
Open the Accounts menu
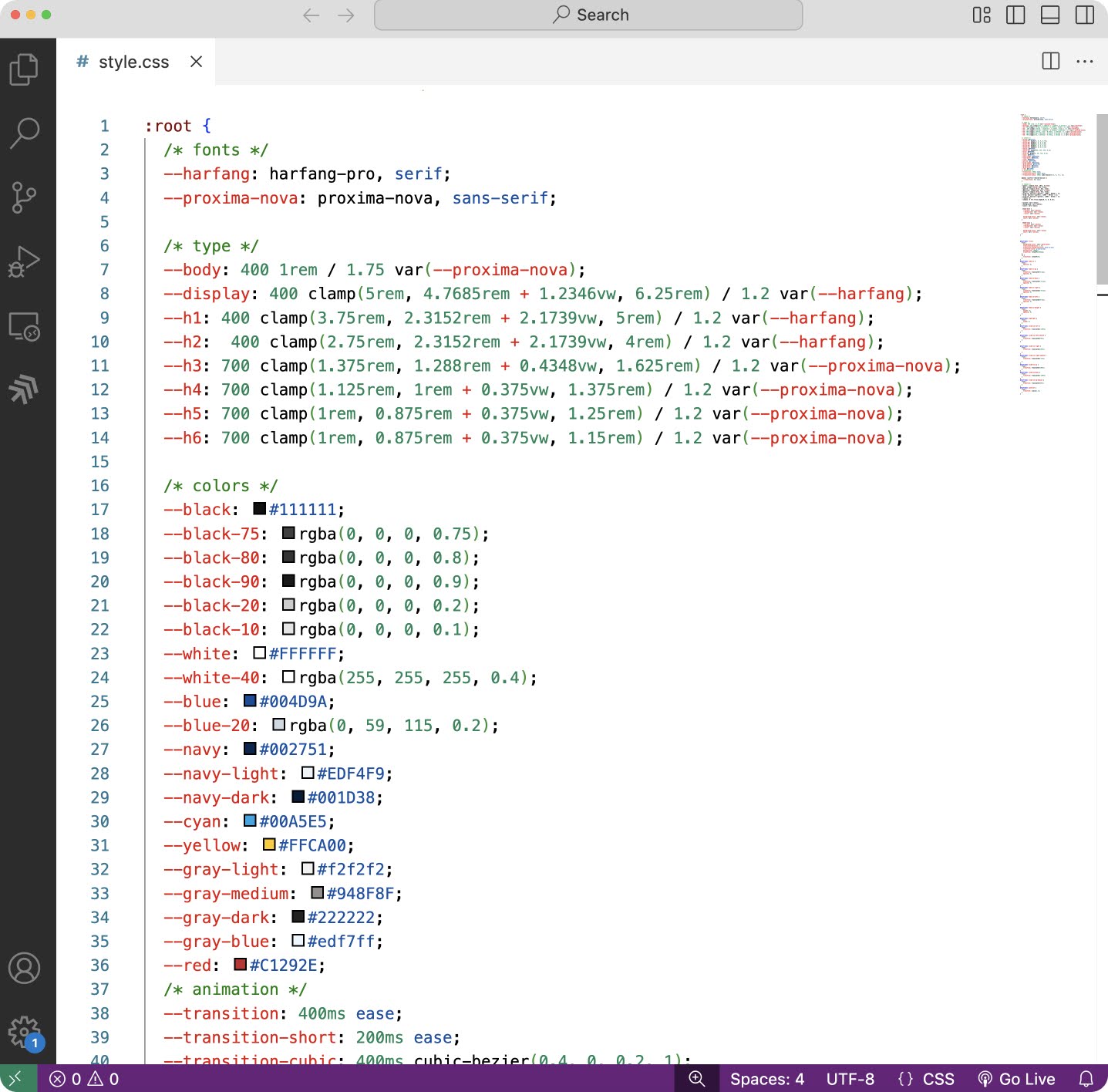[24, 968]
